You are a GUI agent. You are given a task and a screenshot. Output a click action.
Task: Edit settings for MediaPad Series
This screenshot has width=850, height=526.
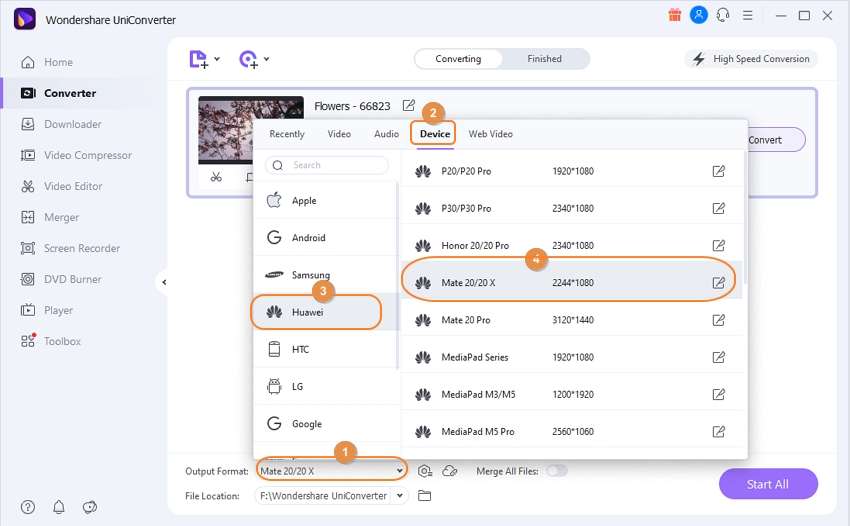[x=718, y=357]
